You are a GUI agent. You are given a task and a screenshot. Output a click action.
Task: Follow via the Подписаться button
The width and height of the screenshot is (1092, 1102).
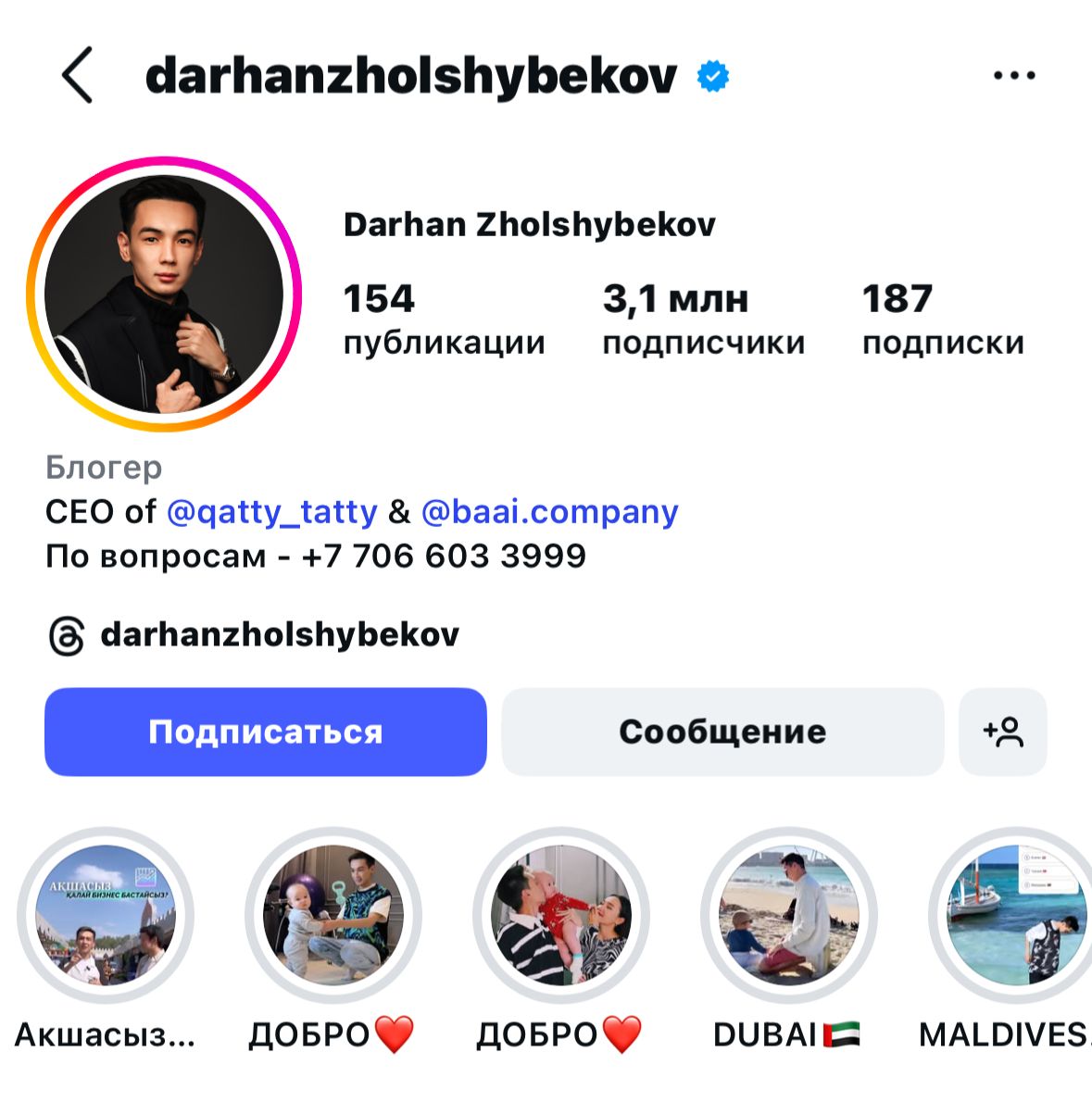point(266,732)
